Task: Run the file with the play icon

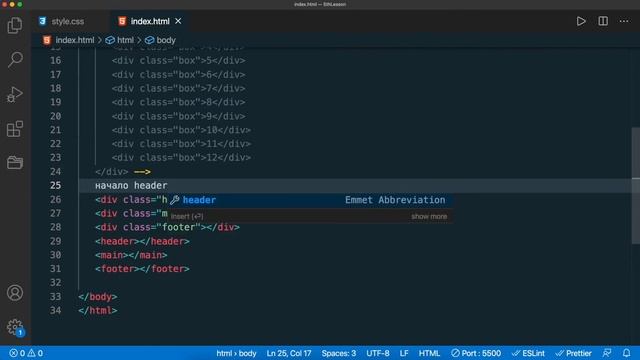Action: [x=581, y=21]
